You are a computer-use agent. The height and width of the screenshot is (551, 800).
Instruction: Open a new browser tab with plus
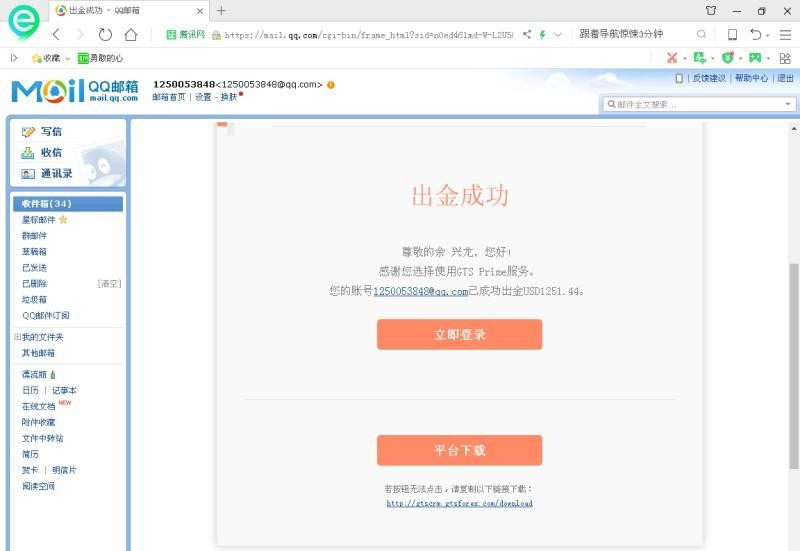(221, 10)
